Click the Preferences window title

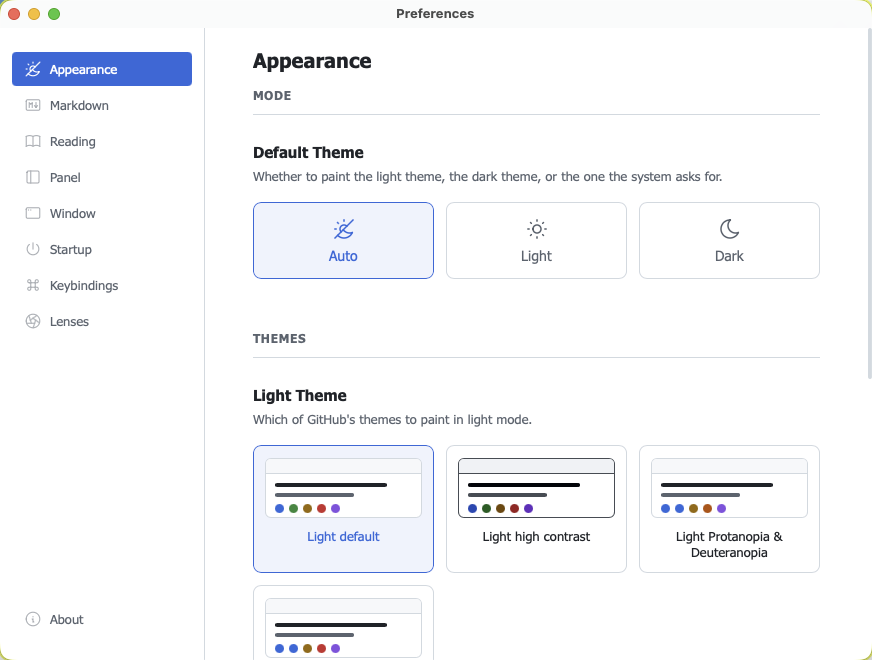pos(435,13)
